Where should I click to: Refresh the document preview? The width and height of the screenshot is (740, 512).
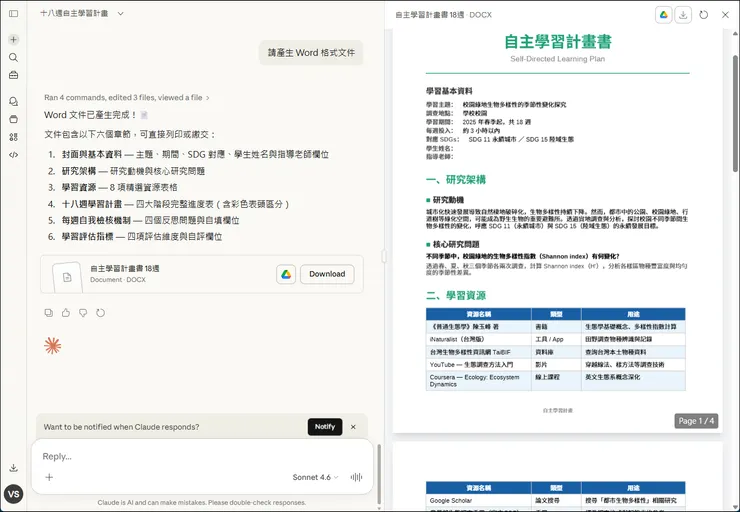click(x=704, y=15)
